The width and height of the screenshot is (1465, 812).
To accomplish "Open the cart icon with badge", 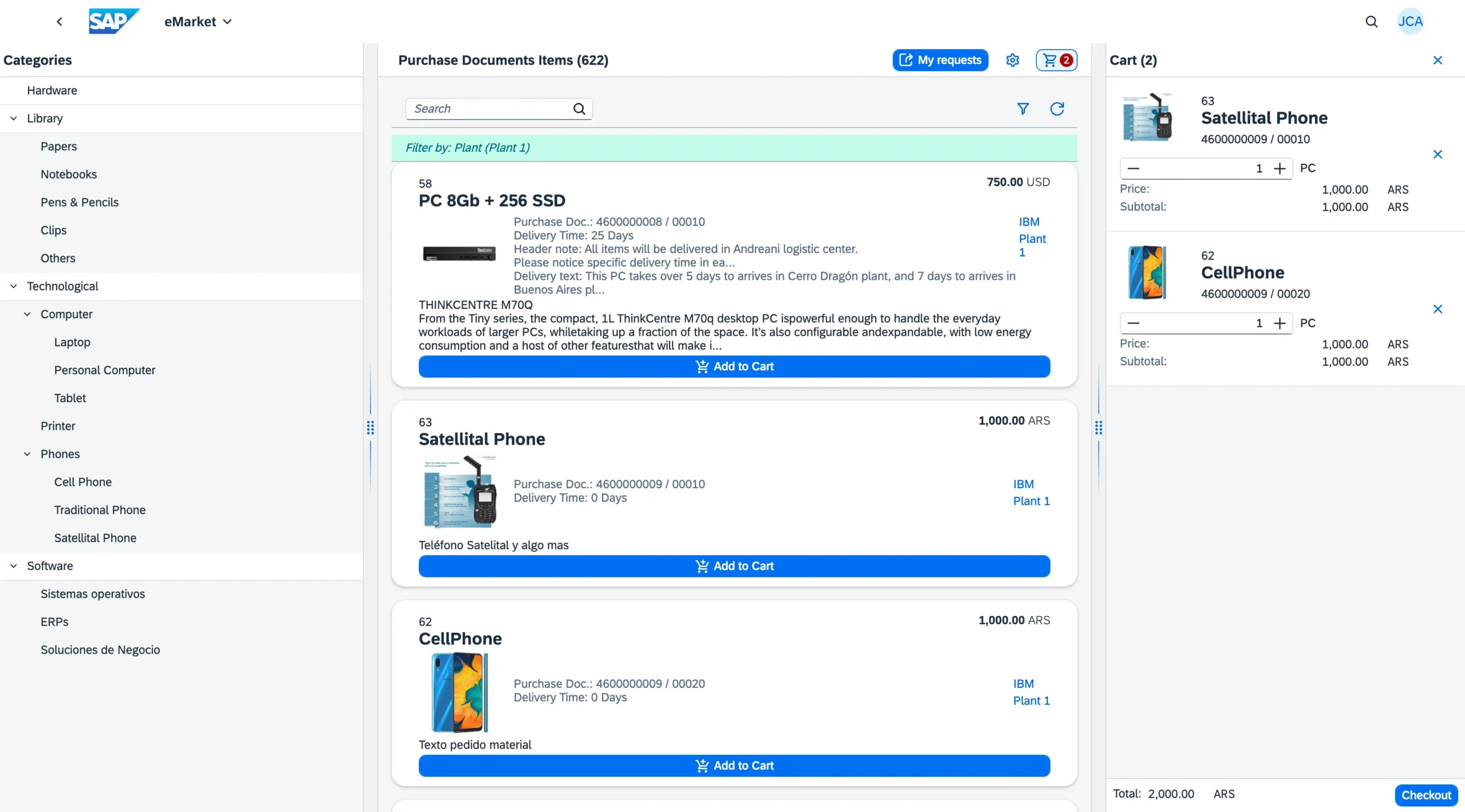I will coord(1055,60).
